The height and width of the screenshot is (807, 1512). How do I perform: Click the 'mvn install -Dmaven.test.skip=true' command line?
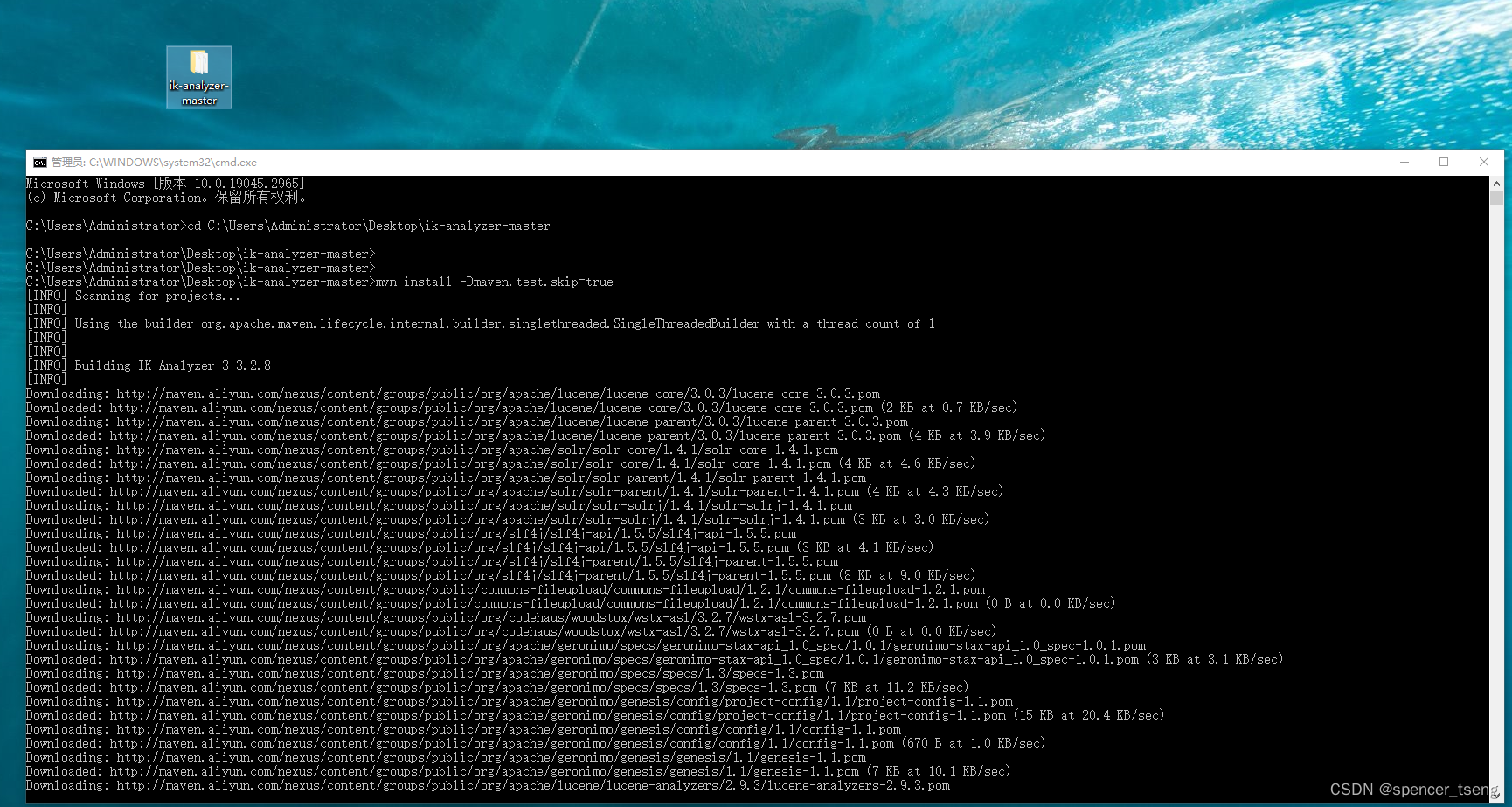coord(320,282)
